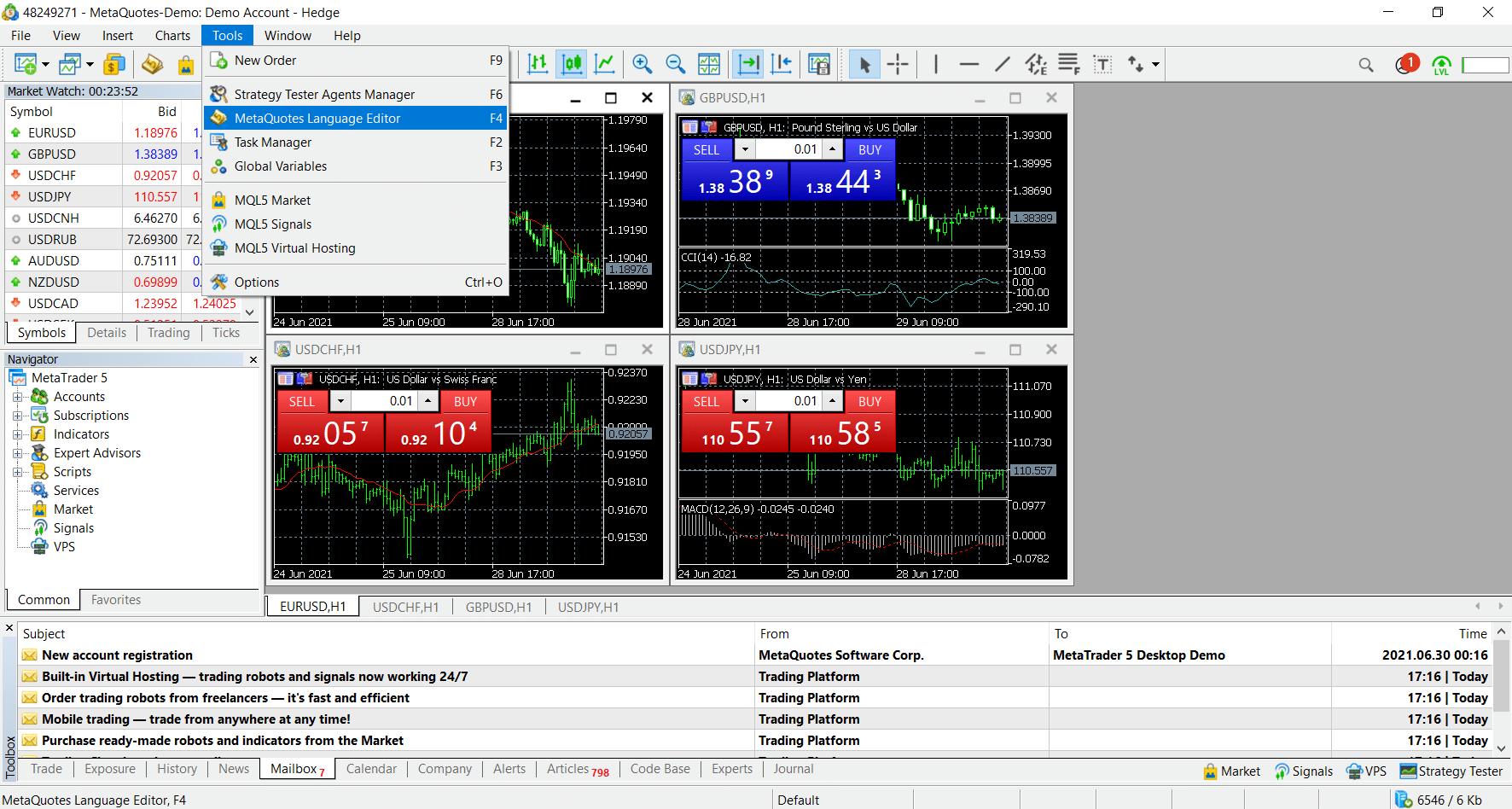Switch chart to Line chart mode

[605, 63]
